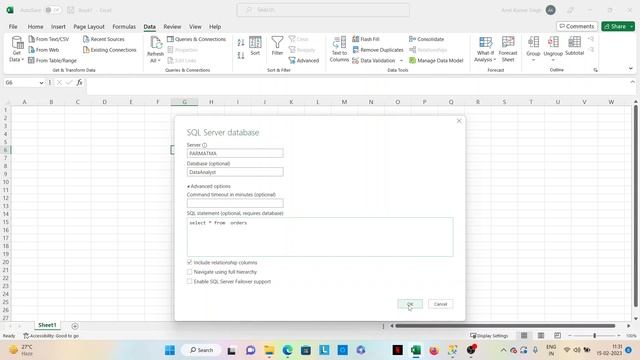Open Existing Connections
This screenshot has width=640, height=360.
pyautogui.click(x=109, y=50)
